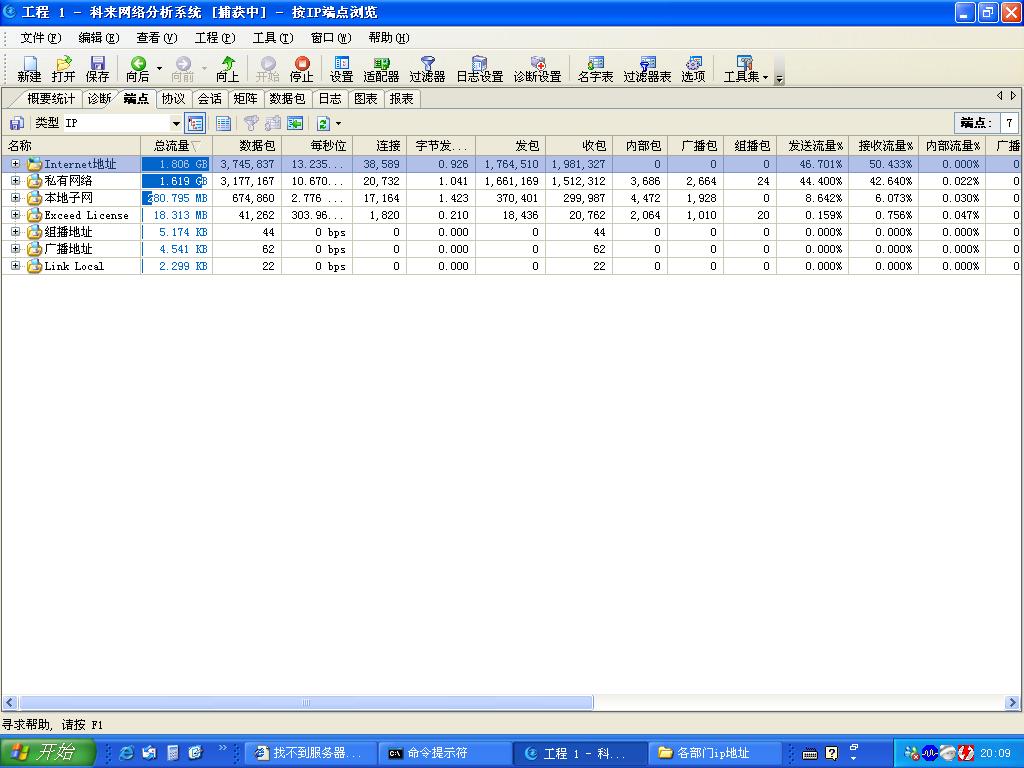Open the 过滤器 (Filter) toolbar icon

[x=427, y=68]
